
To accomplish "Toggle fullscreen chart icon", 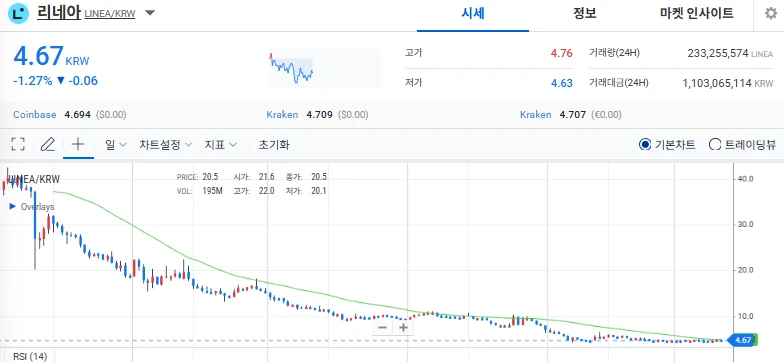I will (18, 144).
